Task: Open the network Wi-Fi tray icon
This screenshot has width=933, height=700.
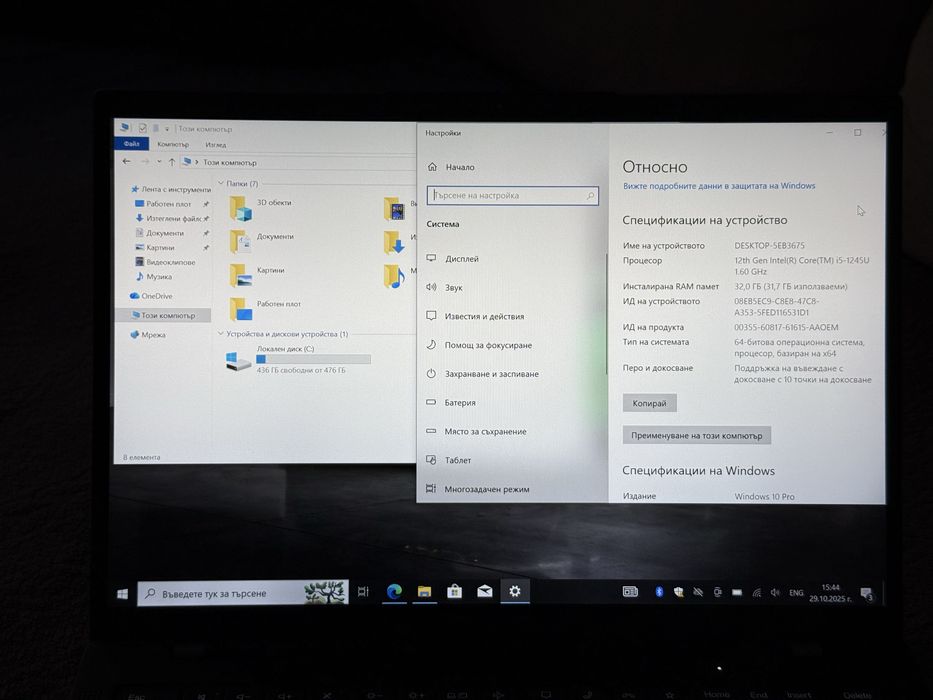Action: (x=756, y=593)
